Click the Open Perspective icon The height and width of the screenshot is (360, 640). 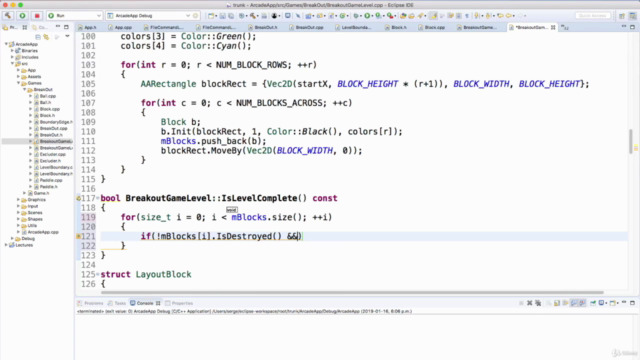pos(622,16)
